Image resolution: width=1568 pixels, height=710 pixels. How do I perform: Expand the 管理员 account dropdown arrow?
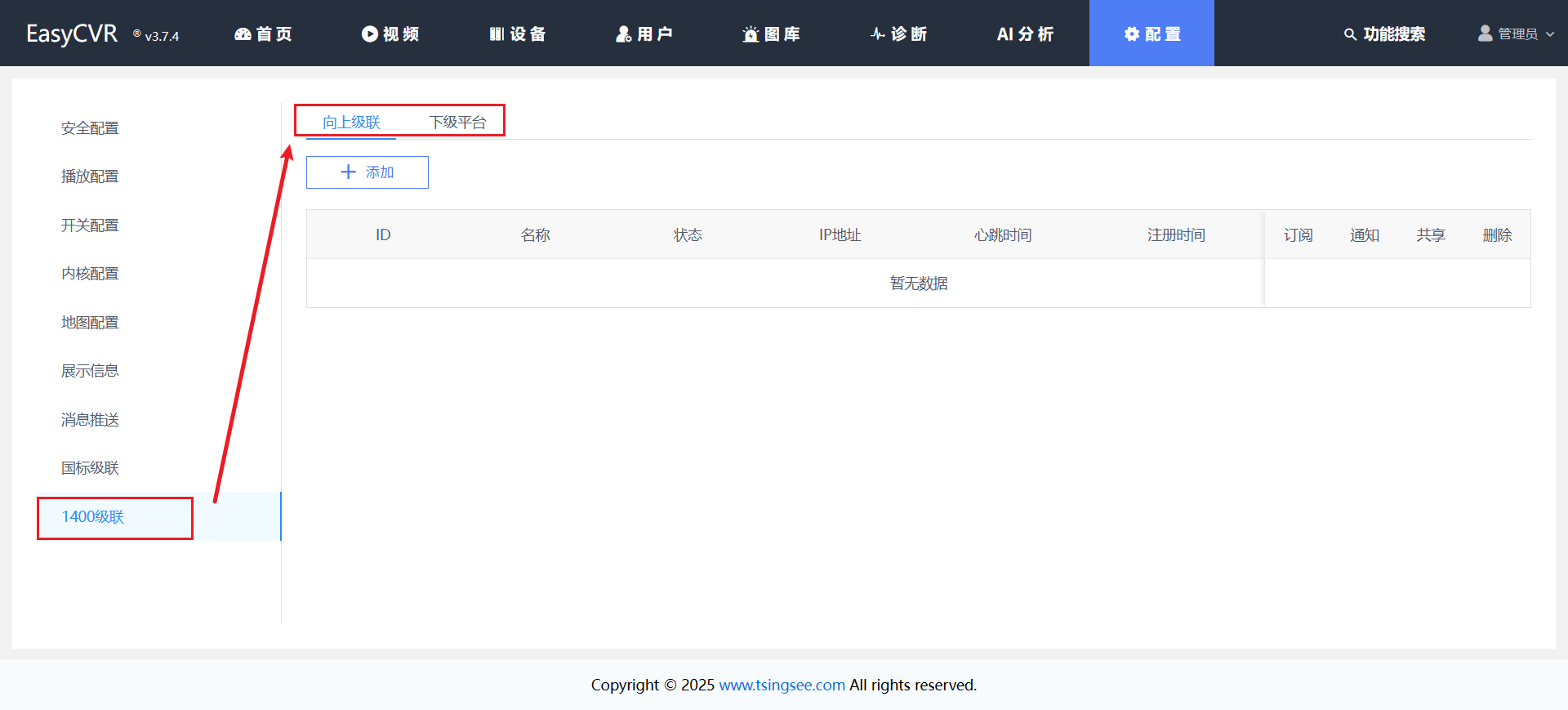(x=1550, y=34)
